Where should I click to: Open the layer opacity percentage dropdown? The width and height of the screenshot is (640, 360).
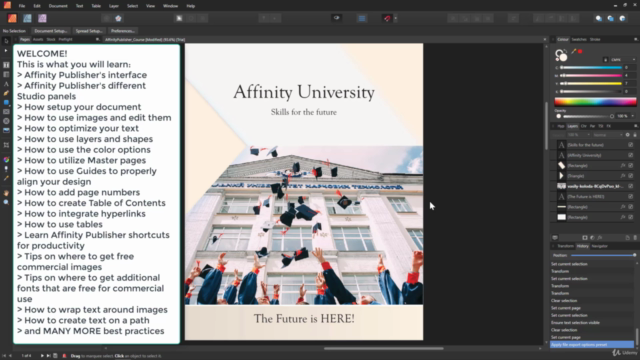coord(577,135)
